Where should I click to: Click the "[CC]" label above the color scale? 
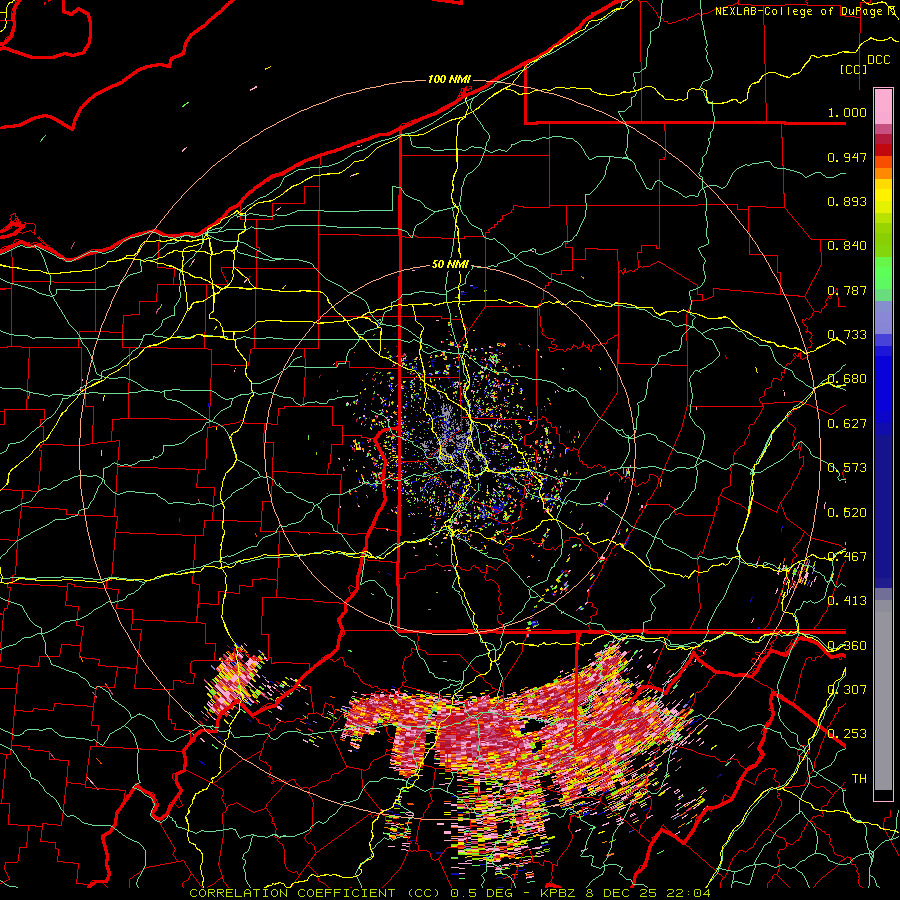tap(854, 69)
